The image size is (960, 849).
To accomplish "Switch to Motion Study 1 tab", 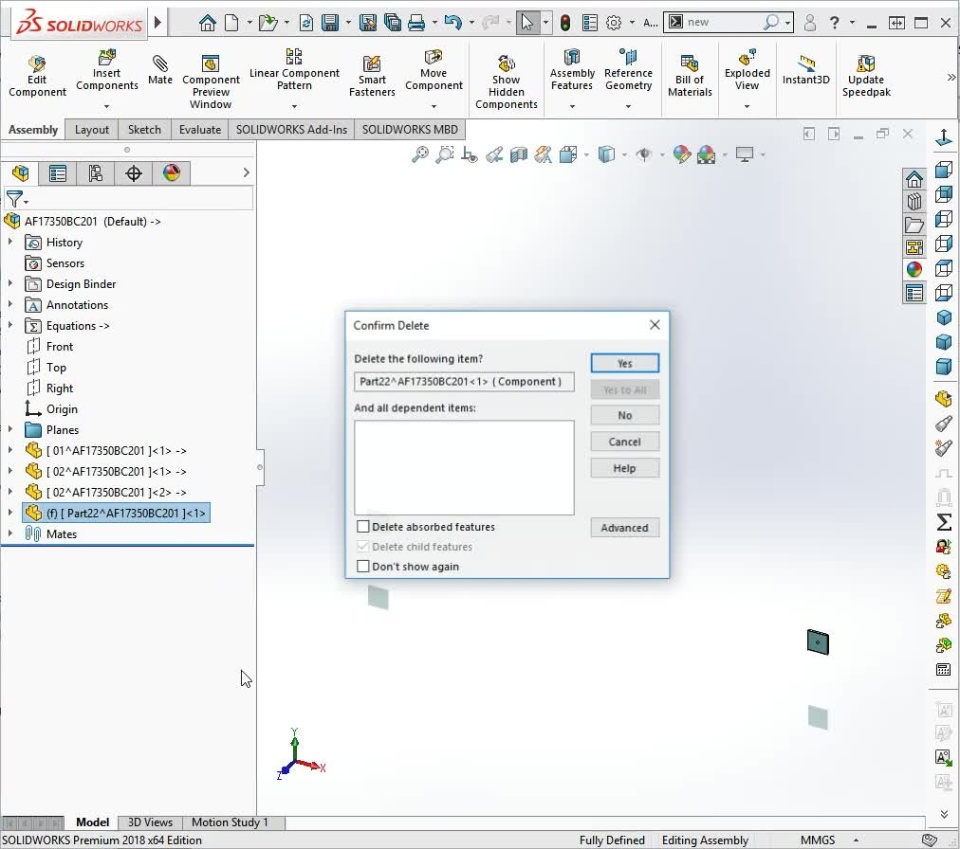I will pyautogui.click(x=230, y=822).
